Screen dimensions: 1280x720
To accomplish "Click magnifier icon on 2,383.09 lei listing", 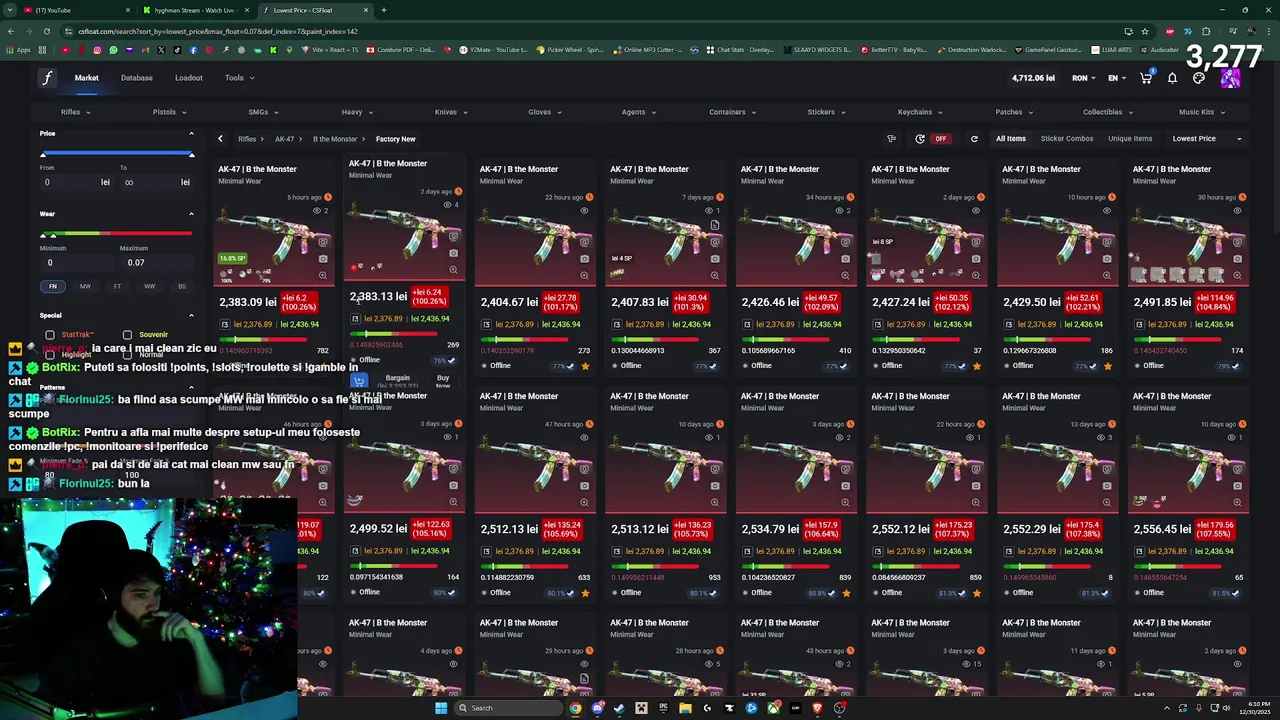I will pyautogui.click(x=322, y=275).
